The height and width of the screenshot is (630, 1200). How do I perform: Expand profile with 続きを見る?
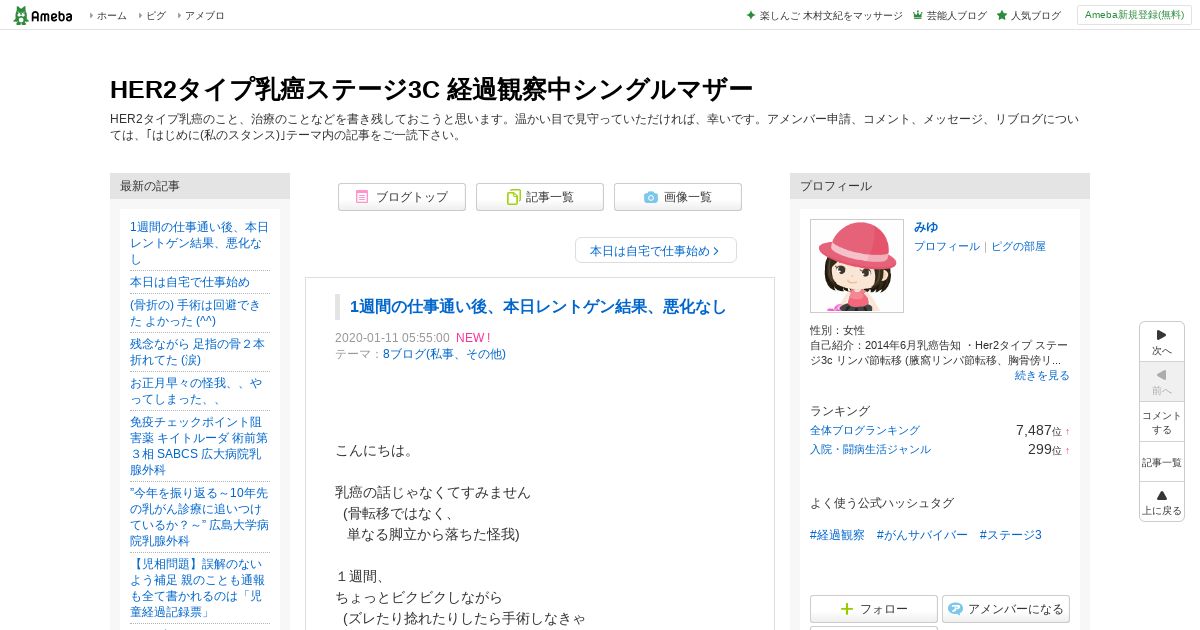coord(1042,375)
